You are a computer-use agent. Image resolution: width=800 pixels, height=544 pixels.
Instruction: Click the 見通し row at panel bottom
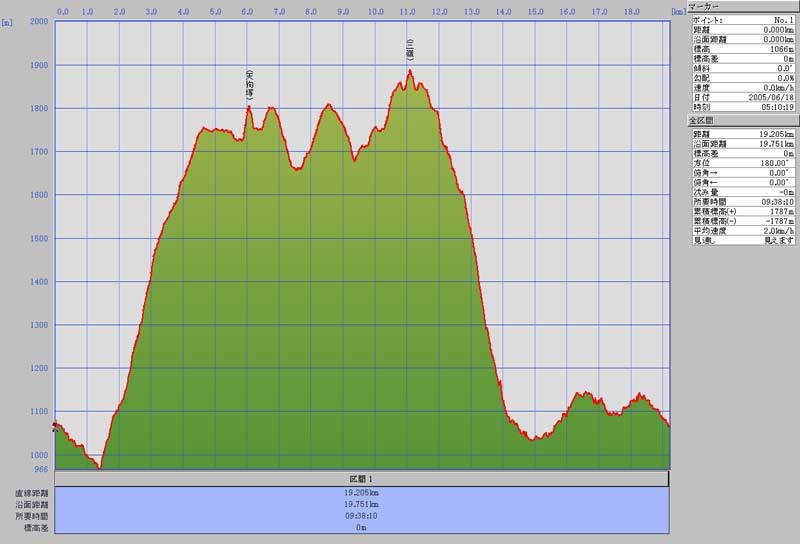[743, 240]
